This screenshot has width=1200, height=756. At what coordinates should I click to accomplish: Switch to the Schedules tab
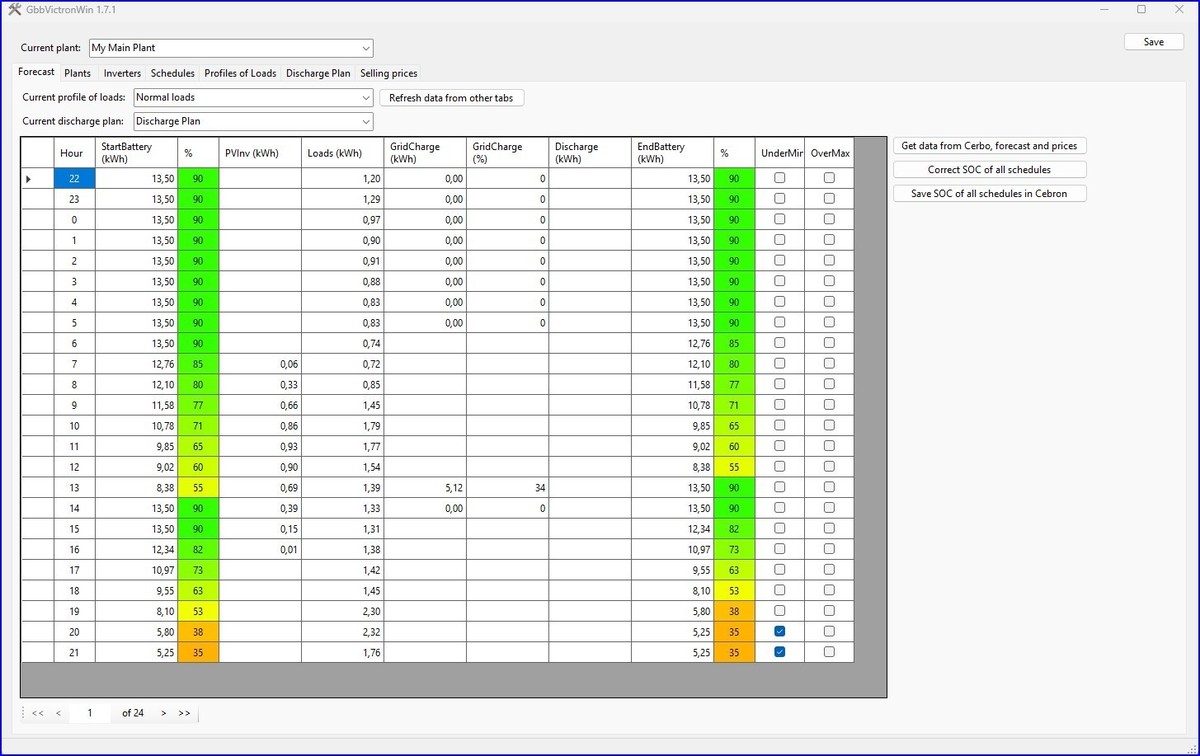coord(172,73)
